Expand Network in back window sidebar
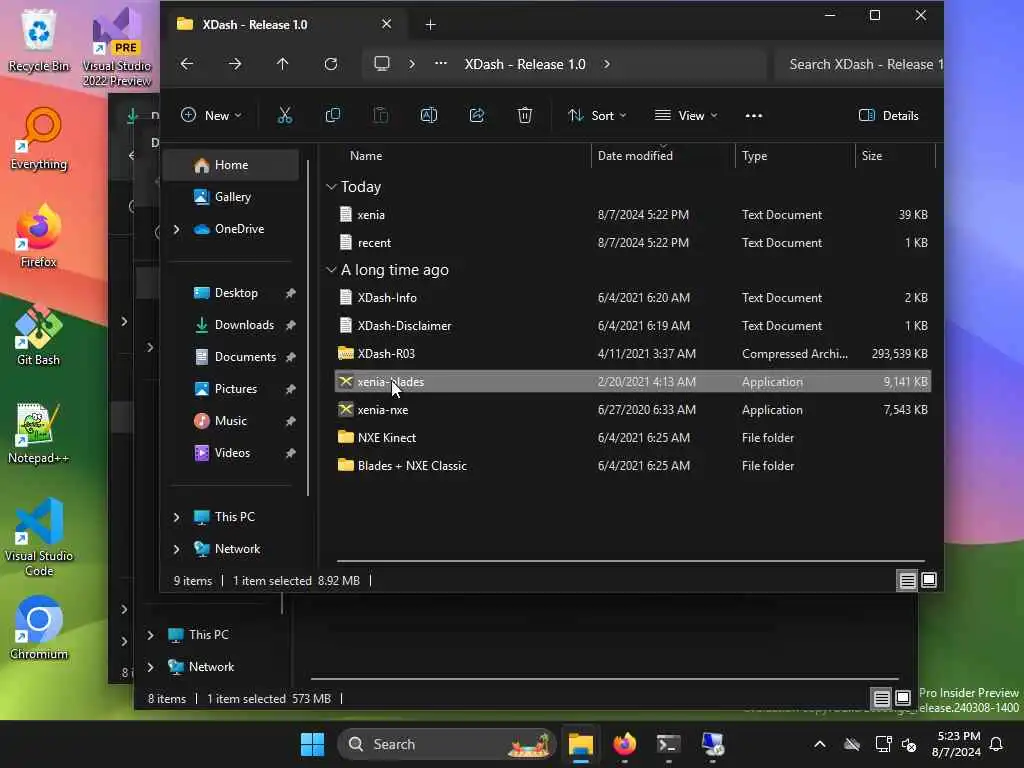 click(150, 667)
